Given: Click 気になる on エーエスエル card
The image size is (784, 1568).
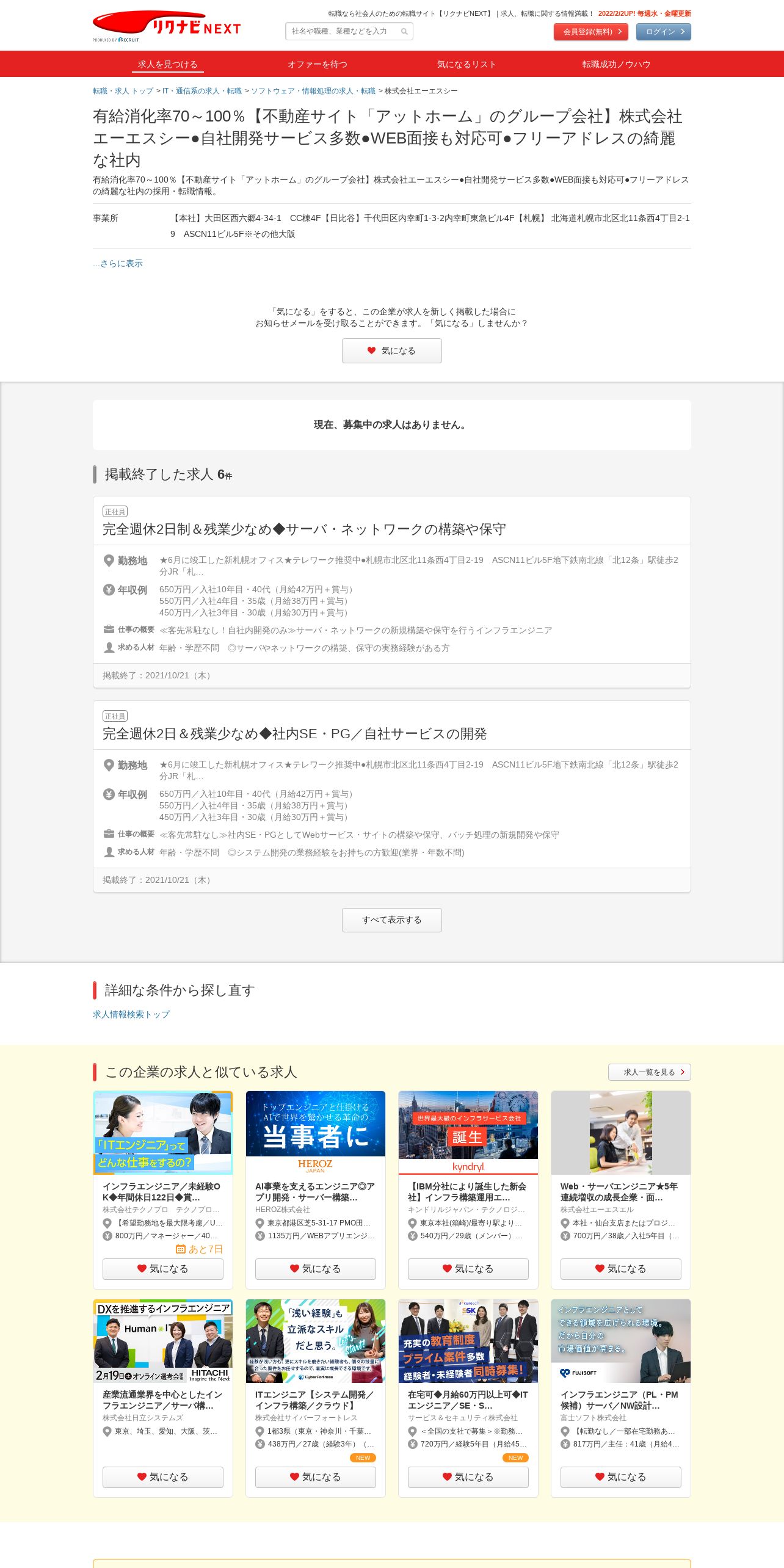Looking at the screenshot, I should pyautogui.click(x=621, y=1269).
